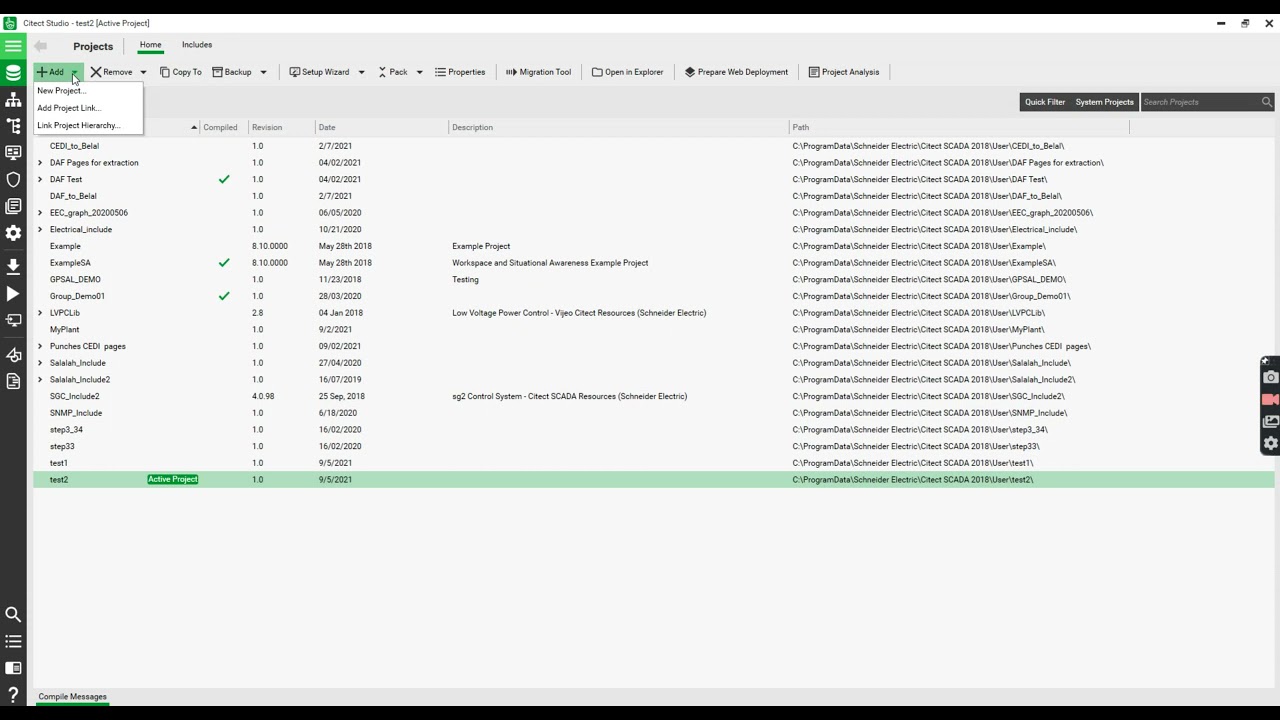Open the stacked documents icon in sidebar
Viewport: 1280px width, 720px height.
13,206
